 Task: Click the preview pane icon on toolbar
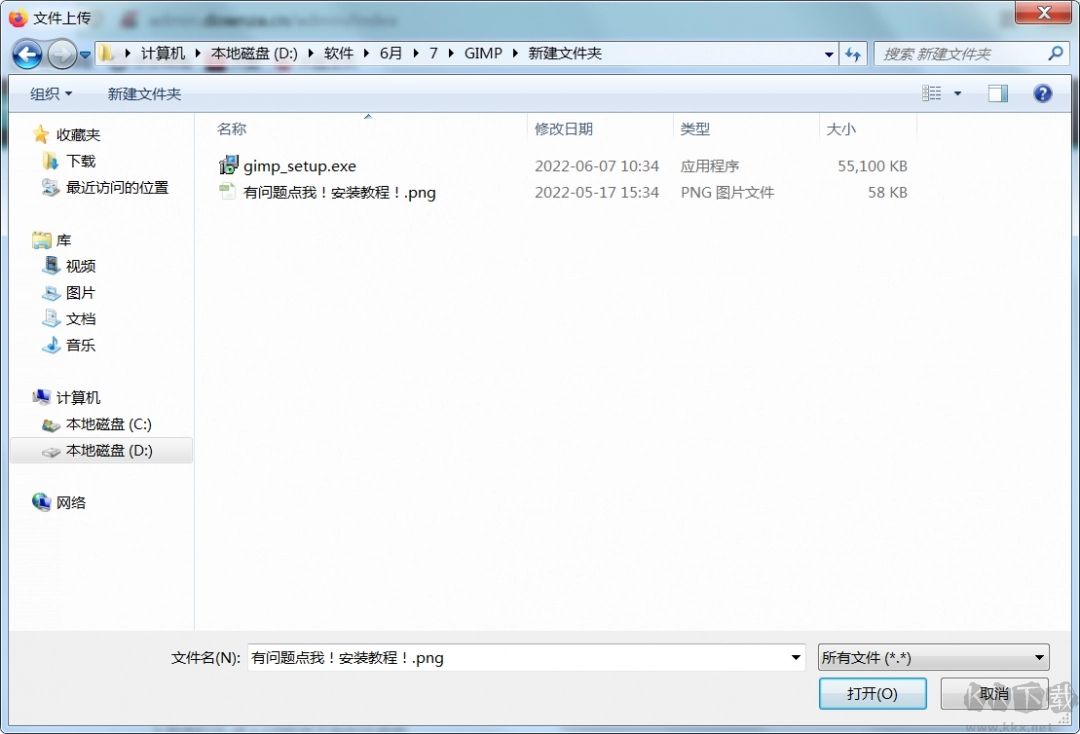point(997,93)
